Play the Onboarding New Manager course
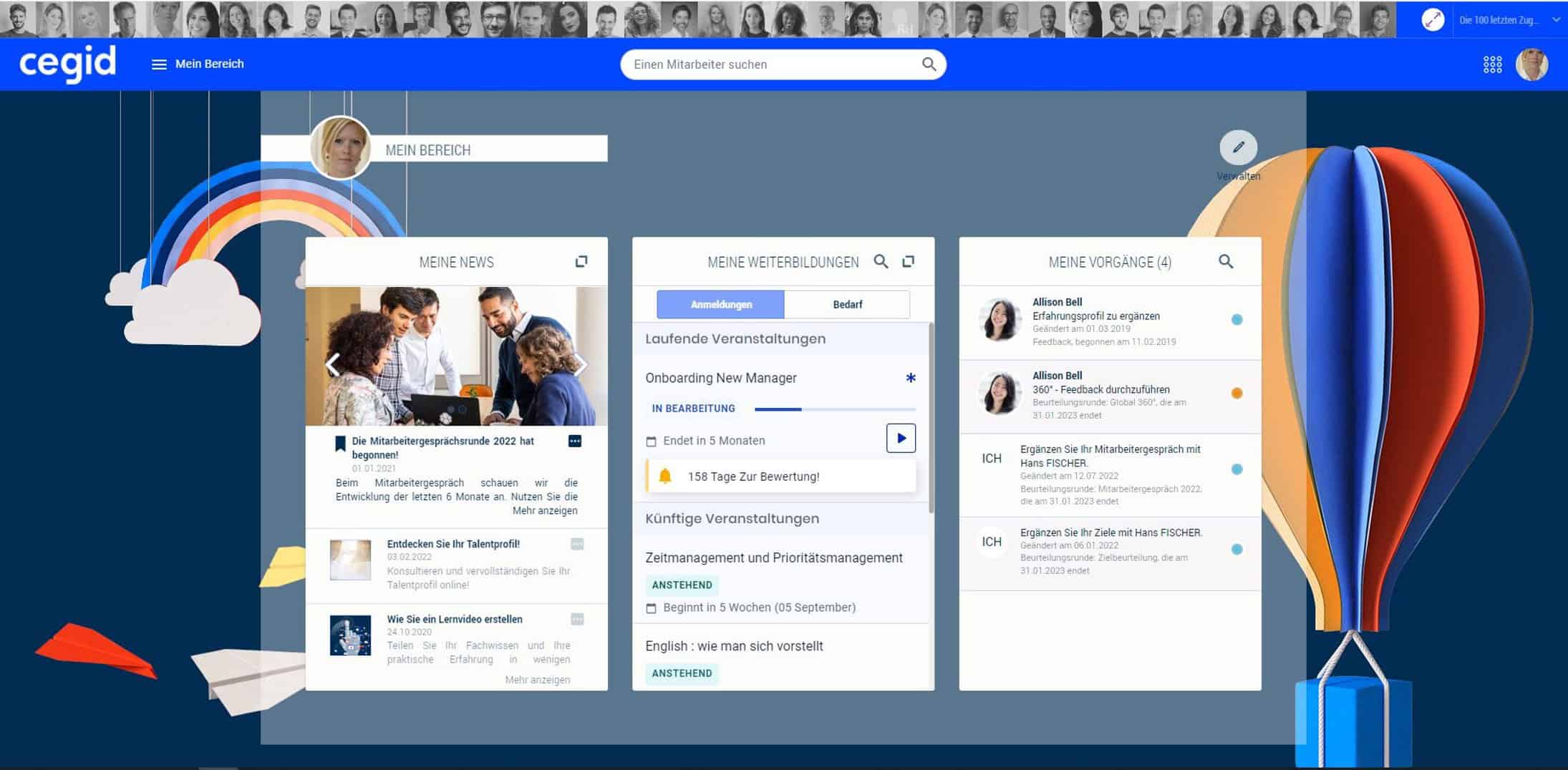 point(900,438)
